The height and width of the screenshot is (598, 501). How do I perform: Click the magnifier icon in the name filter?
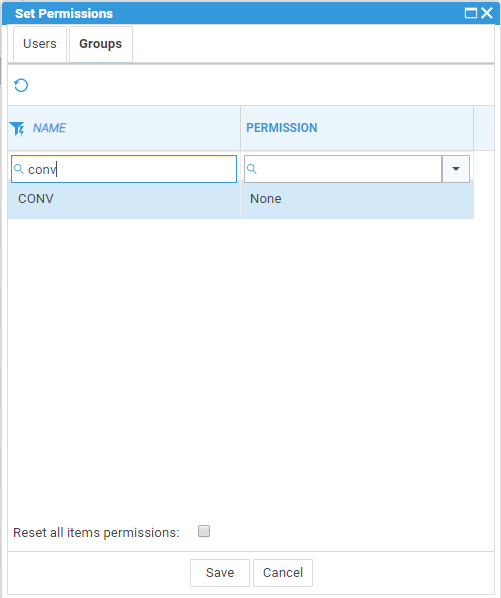pos(19,169)
